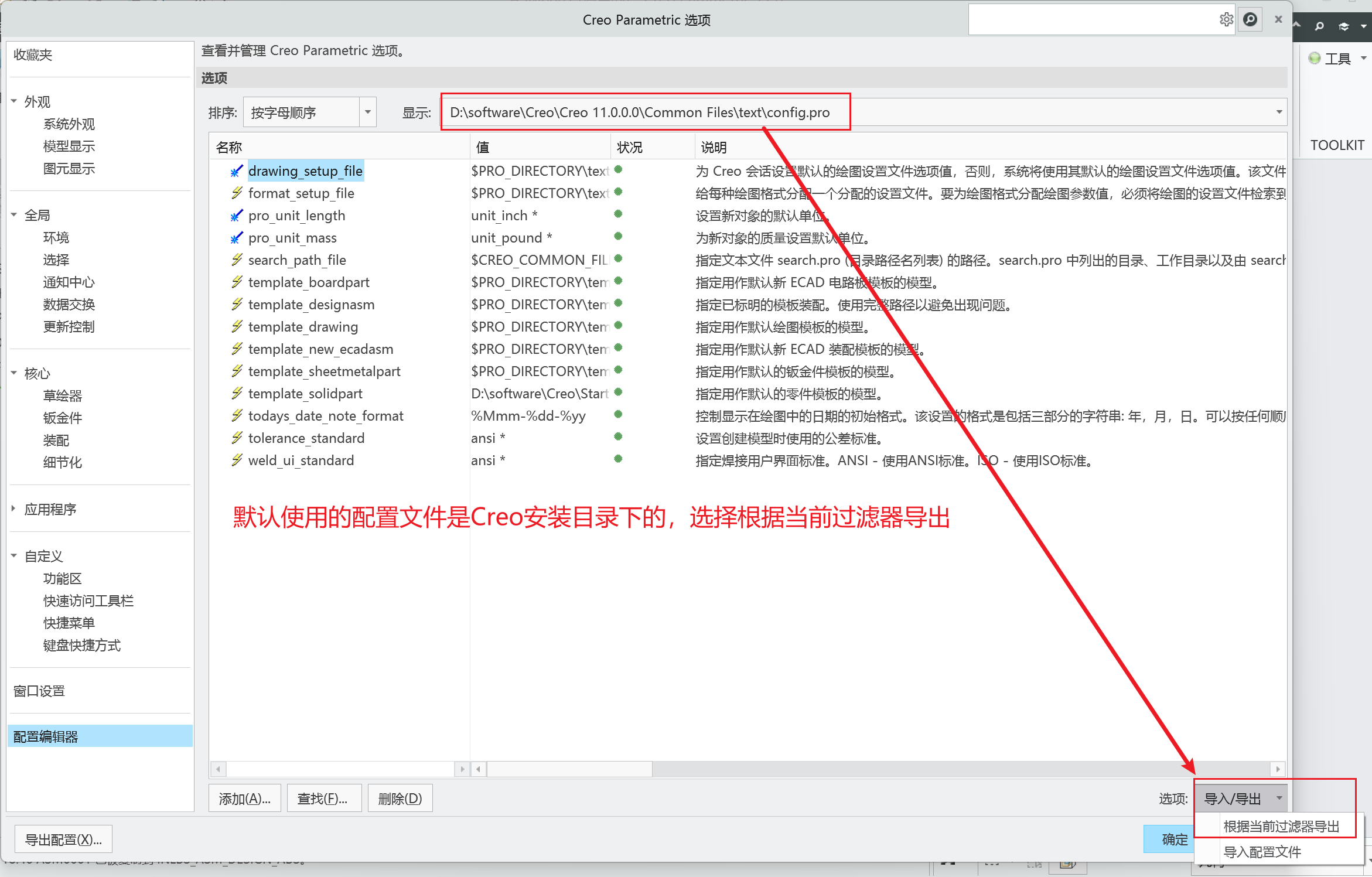Click the right arrow of name column scrollbar
This screenshot has height=877, width=1372.
[462, 769]
